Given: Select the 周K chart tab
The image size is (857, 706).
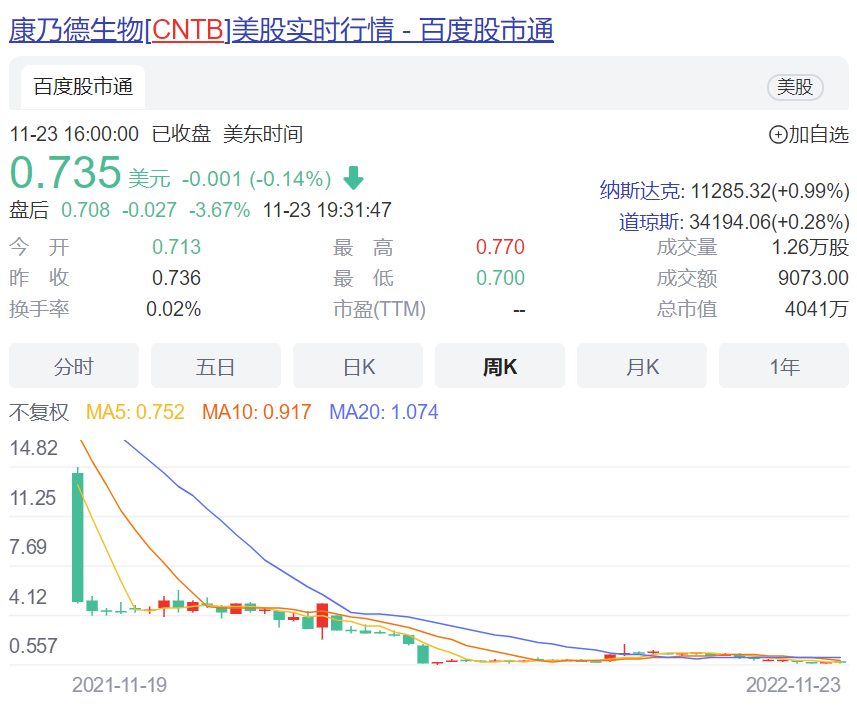Looking at the screenshot, I should click(x=500, y=366).
